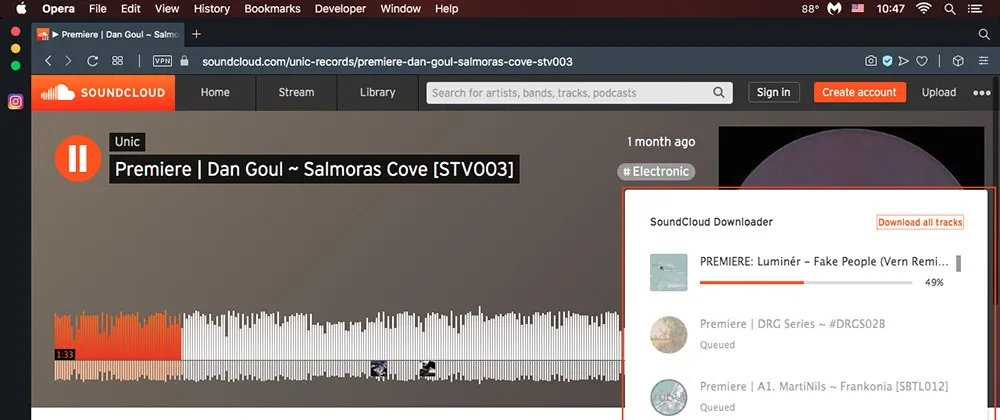
Task: Click Luminér Fake People track thumbnail
Action: click(x=668, y=273)
